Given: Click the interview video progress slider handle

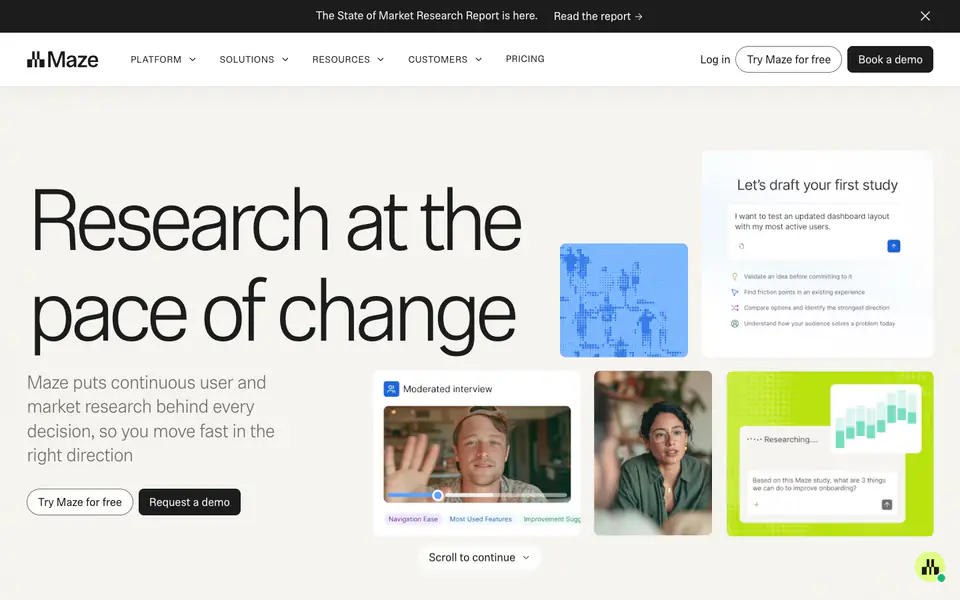Looking at the screenshot, I should click(438, 495).
